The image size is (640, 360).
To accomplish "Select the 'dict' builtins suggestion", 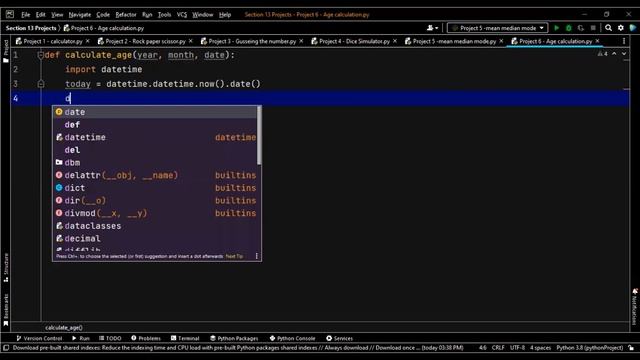I will coord(155,188).
